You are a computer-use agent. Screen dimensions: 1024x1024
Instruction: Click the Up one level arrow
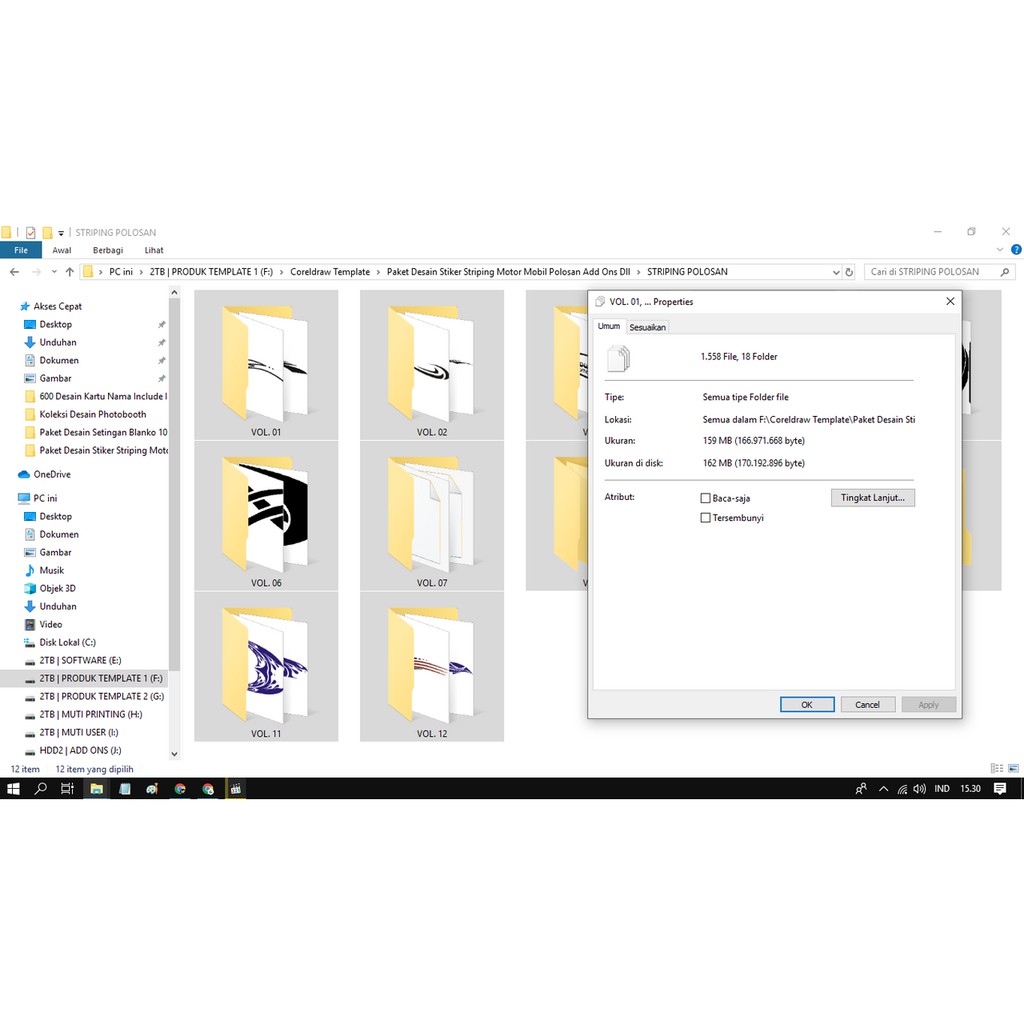click(x=69, y=272)
